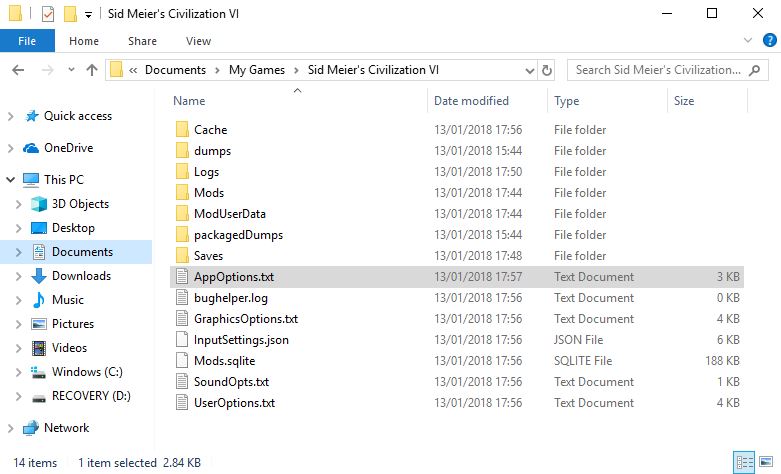Select the Mods.sqlite file name
The width and height of the screenshot is (781, 474).
pos(225,360)
